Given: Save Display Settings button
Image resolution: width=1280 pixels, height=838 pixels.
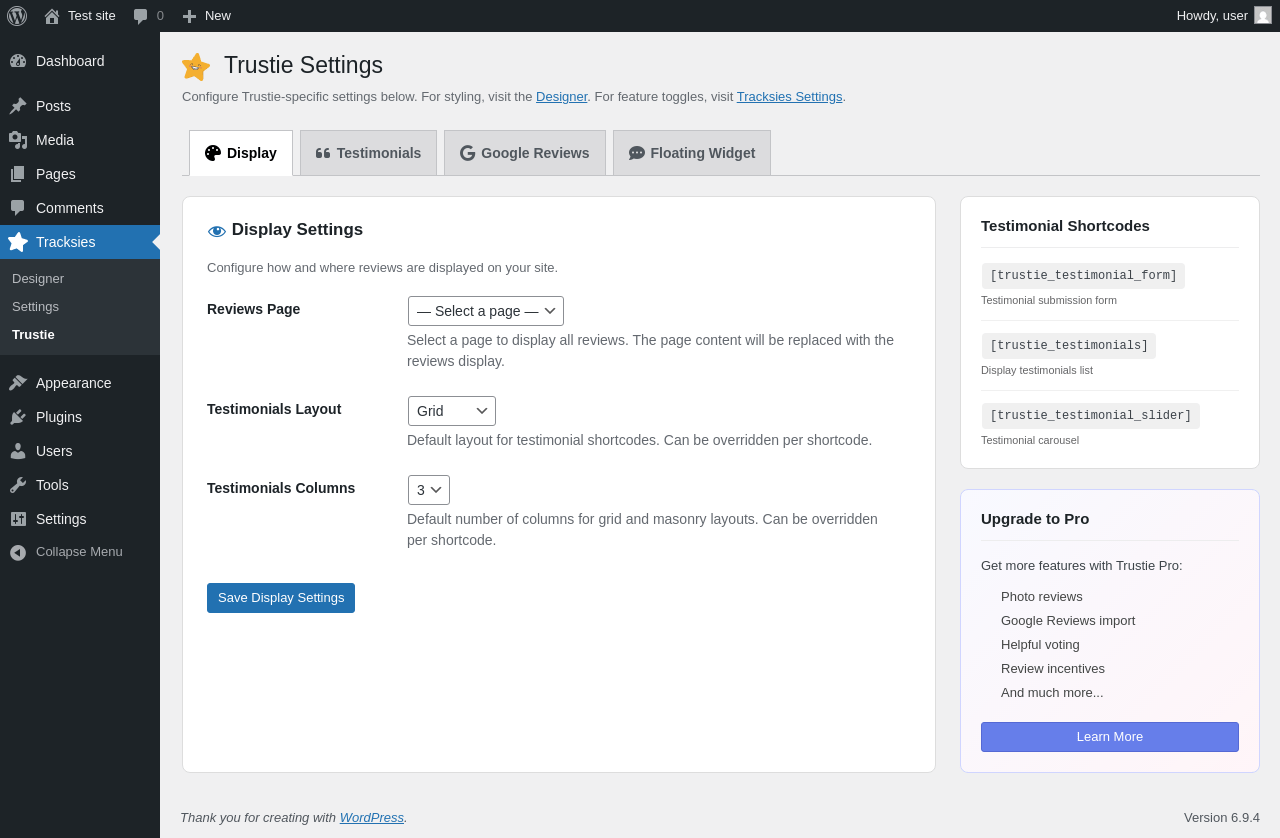Looking at the screenshot, I should 281,598.
